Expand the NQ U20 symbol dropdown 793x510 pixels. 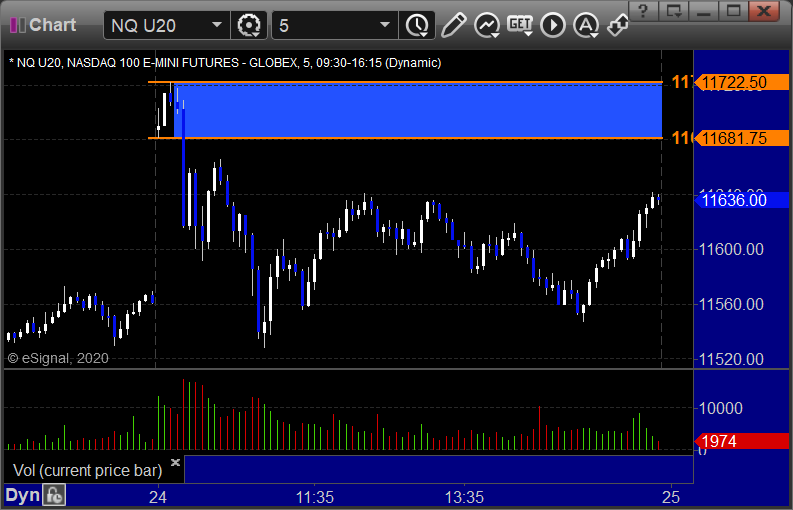point(217,25)
